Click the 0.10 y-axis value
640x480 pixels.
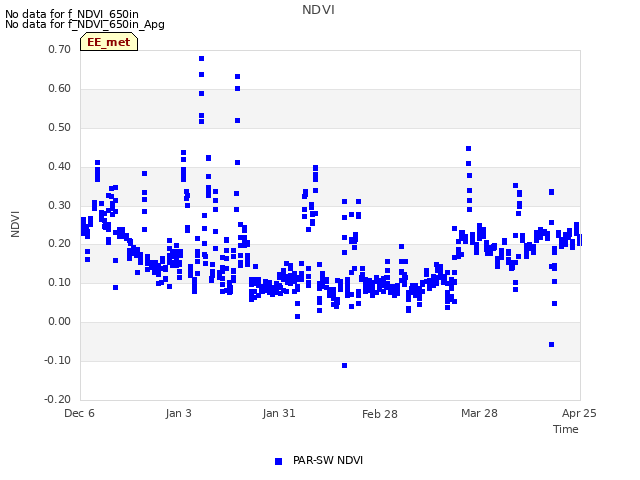(59, 282)
